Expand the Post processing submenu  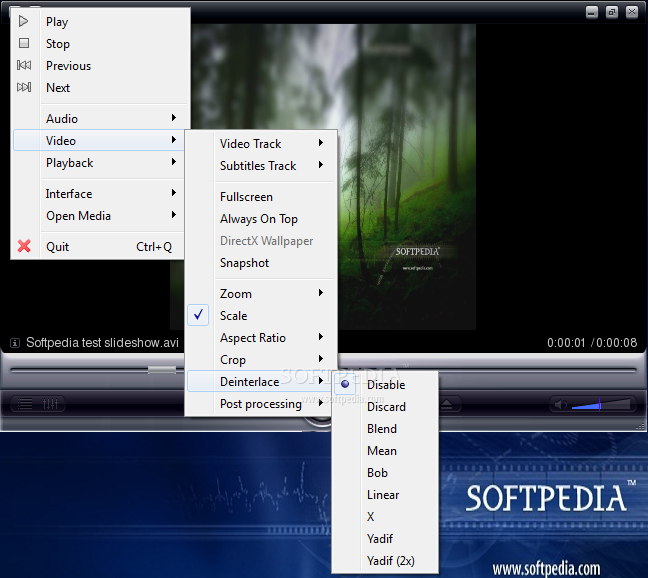pyautogui.click(x=260, y=404)
